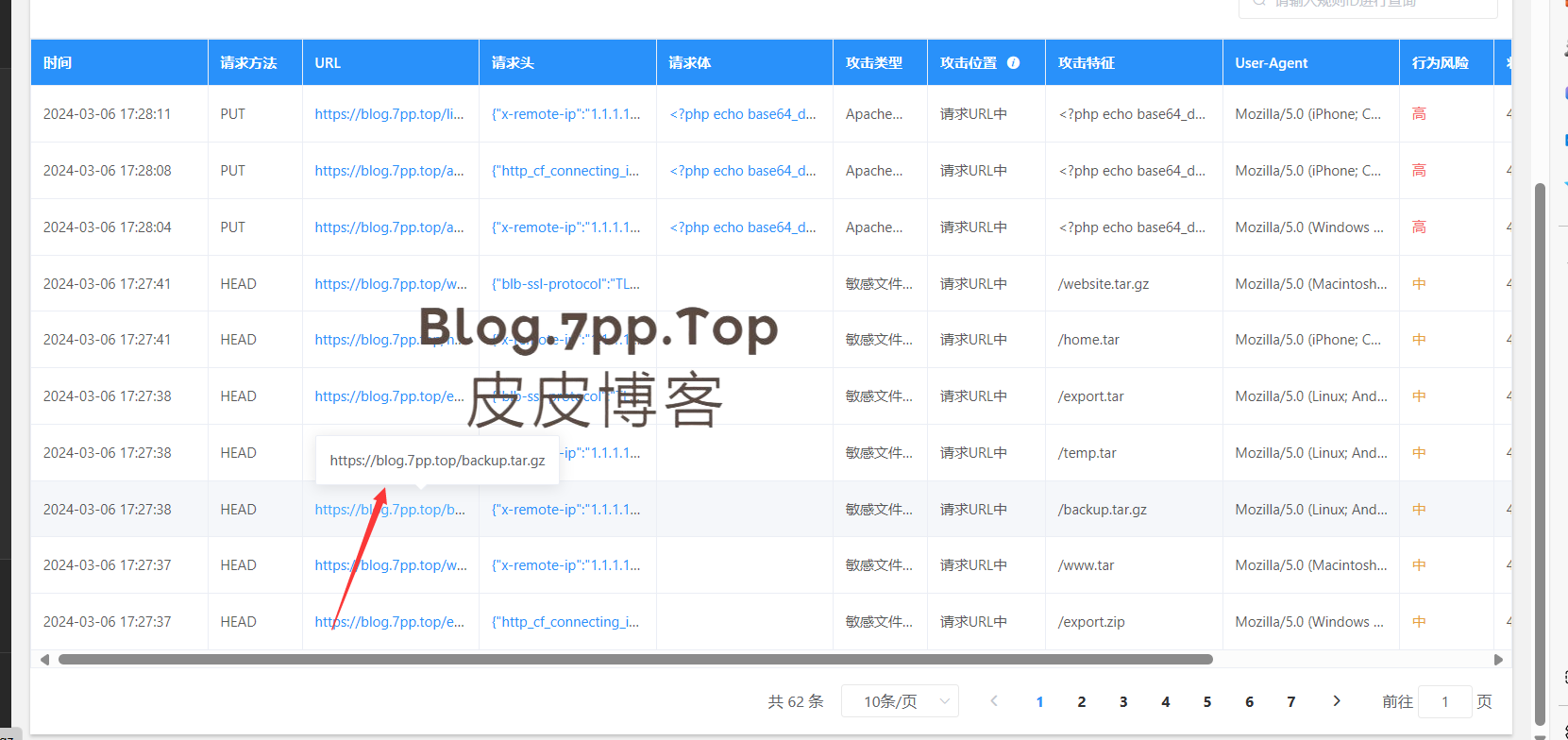
Task: Click the User-Agent column header
Action: point(1271,63)
